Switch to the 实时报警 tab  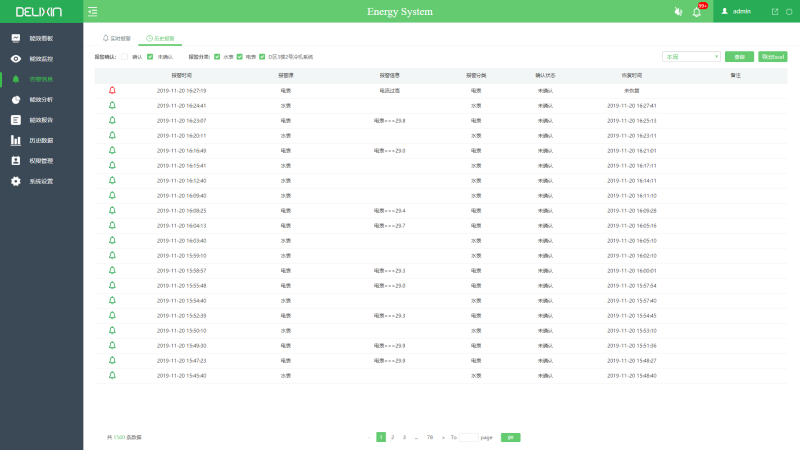[x=117, y=37]
